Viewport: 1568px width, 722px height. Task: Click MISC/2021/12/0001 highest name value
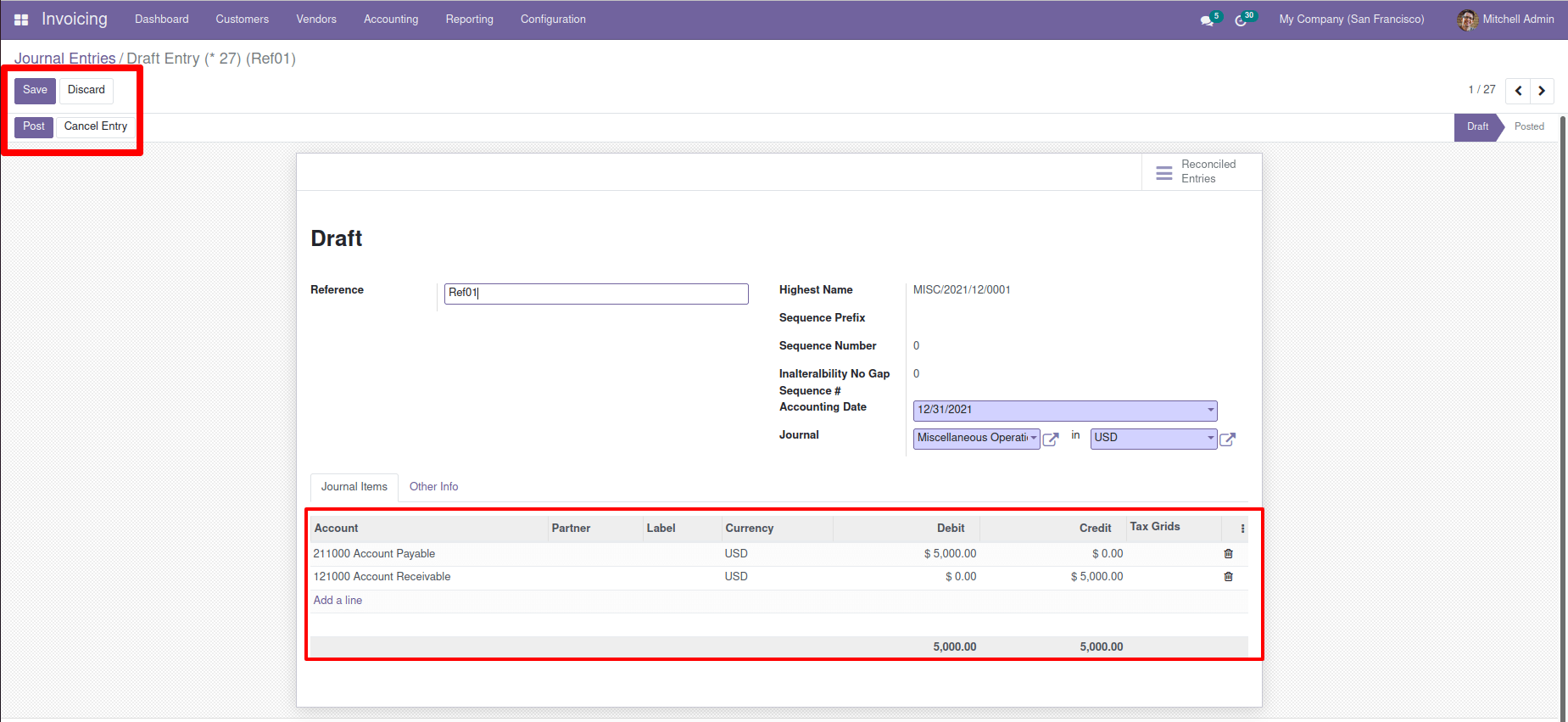(962, 290)
